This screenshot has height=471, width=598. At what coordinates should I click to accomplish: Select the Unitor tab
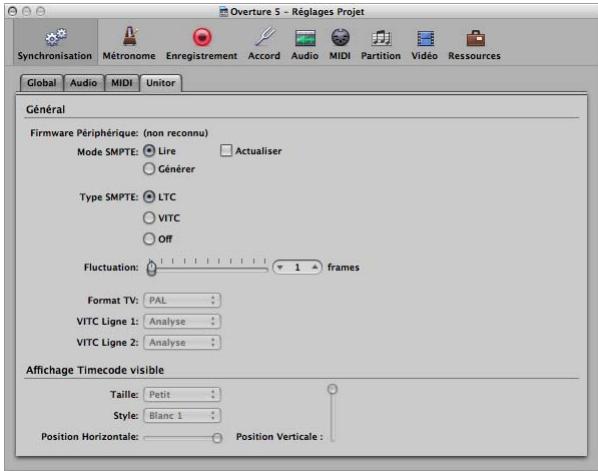(161, 83)
